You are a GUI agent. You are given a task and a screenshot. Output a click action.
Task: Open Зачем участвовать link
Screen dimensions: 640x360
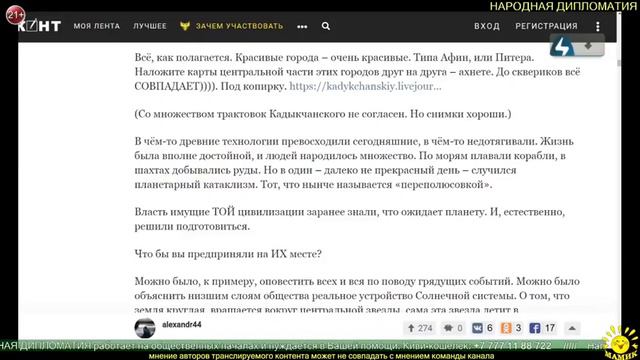[239, 26]
